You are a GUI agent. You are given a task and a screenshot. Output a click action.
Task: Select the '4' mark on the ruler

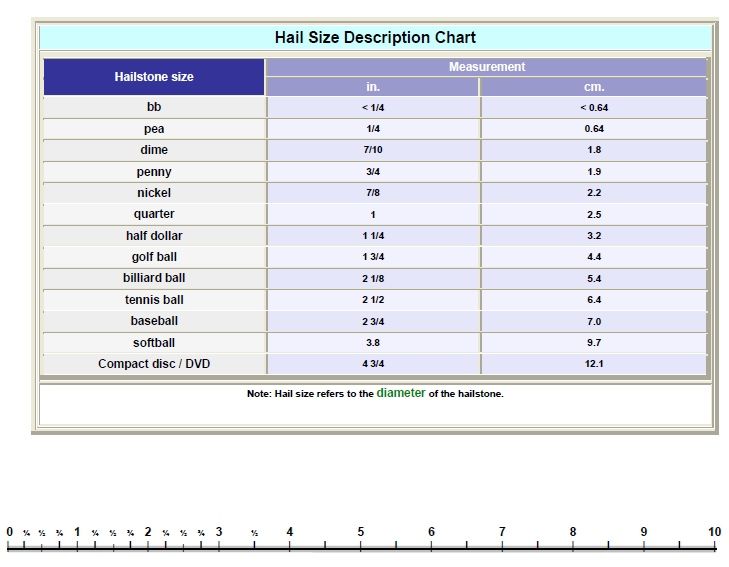(290, 532)
